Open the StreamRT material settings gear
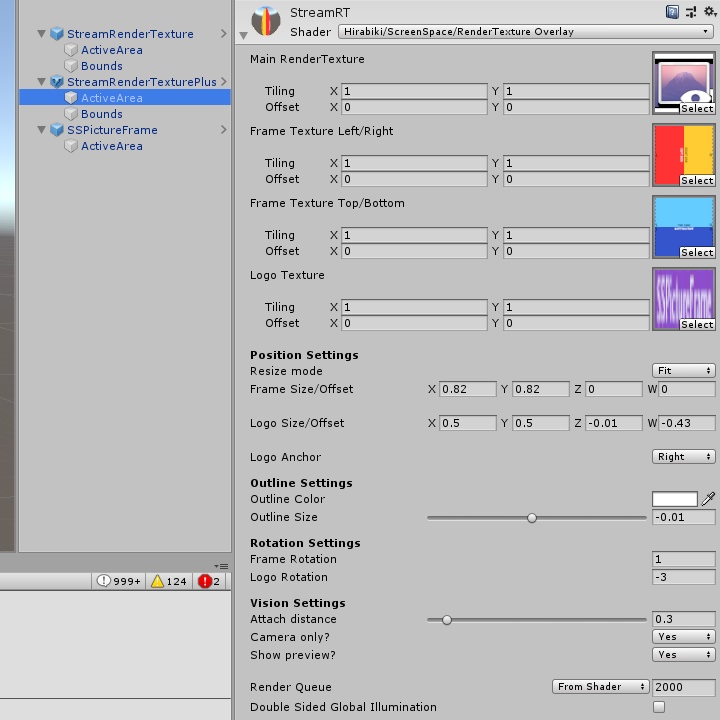Screen dimensions: 720x720 [x=710, y=11]
